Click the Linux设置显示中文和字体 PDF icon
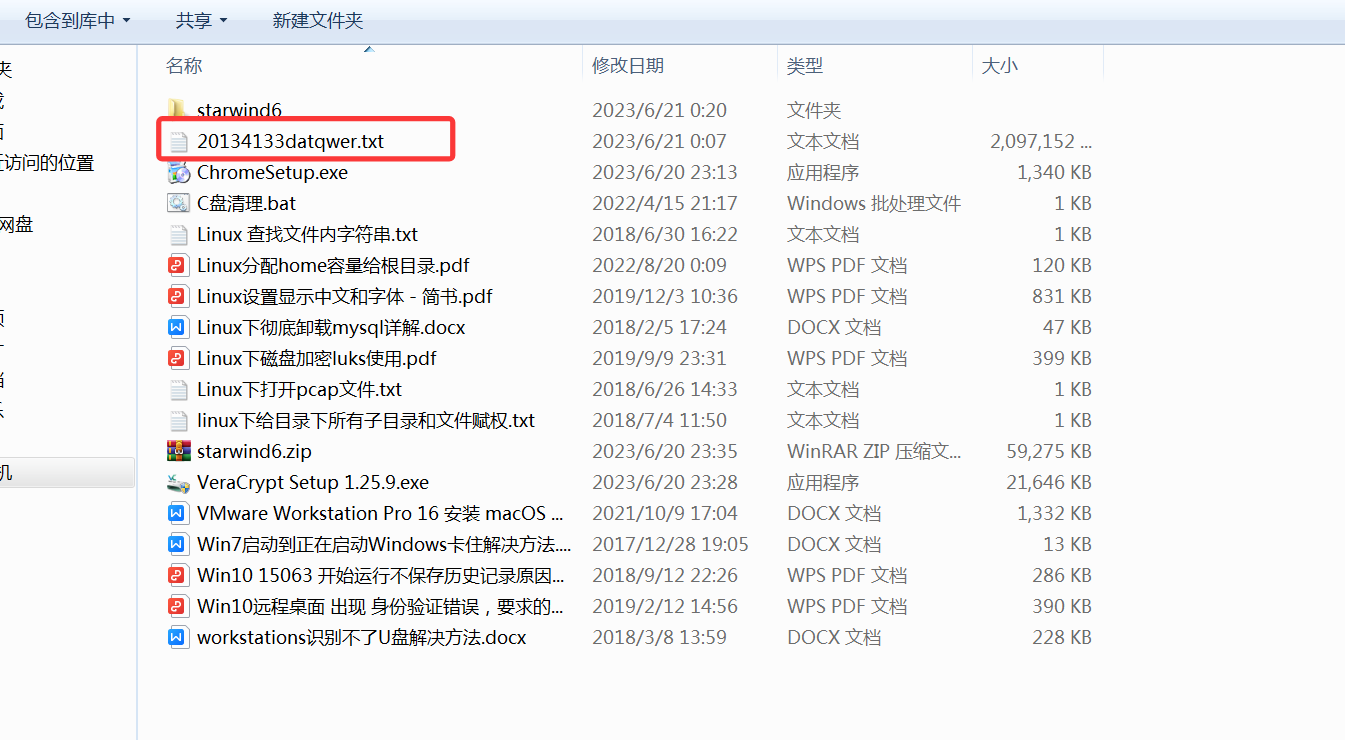Image resolution: width=1345 pixels, height=740 pixels. 178,296
